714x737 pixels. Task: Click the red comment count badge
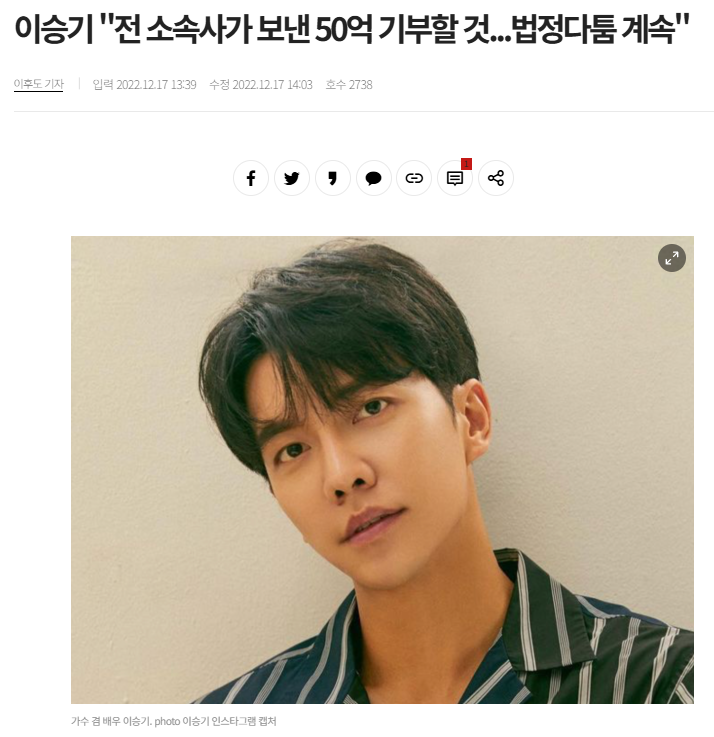pyautogui.click(x=466, y=164)
